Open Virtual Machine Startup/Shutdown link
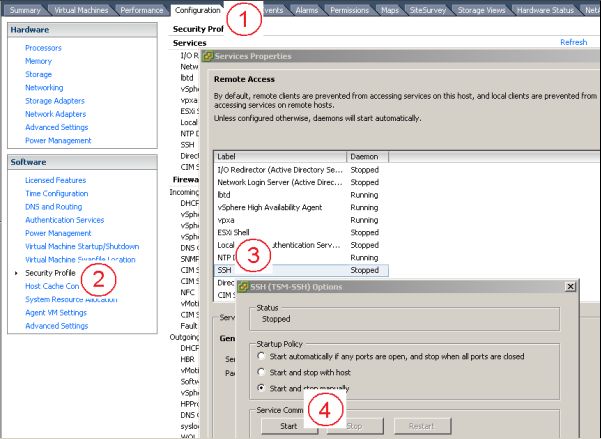 click(82, 246)
